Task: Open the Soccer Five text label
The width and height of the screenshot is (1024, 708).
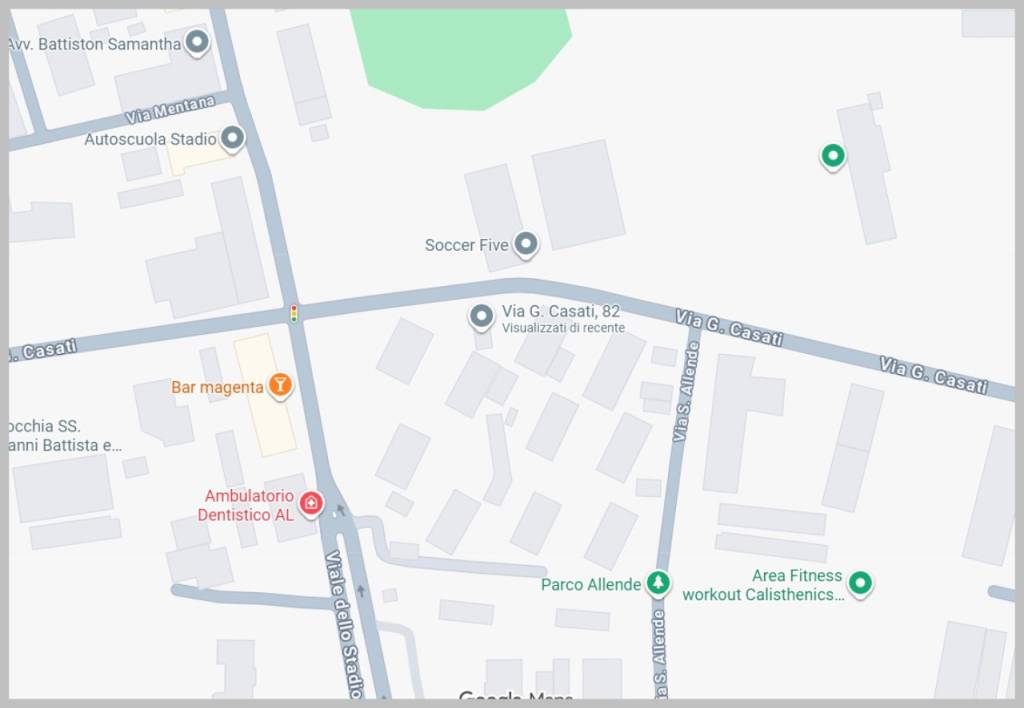Action: (466, 245)
